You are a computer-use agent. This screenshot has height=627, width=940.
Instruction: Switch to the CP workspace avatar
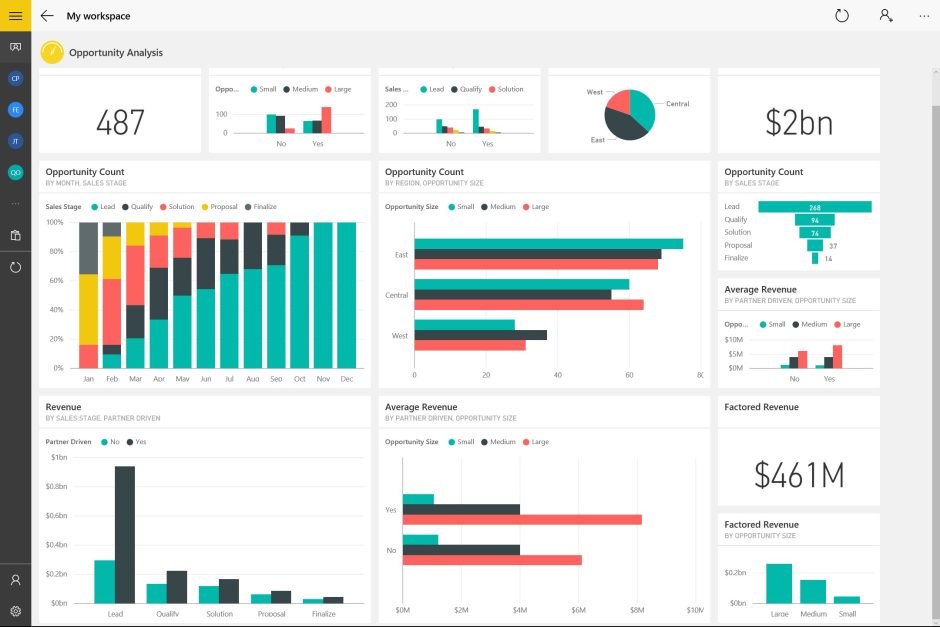tap(15, 78)
